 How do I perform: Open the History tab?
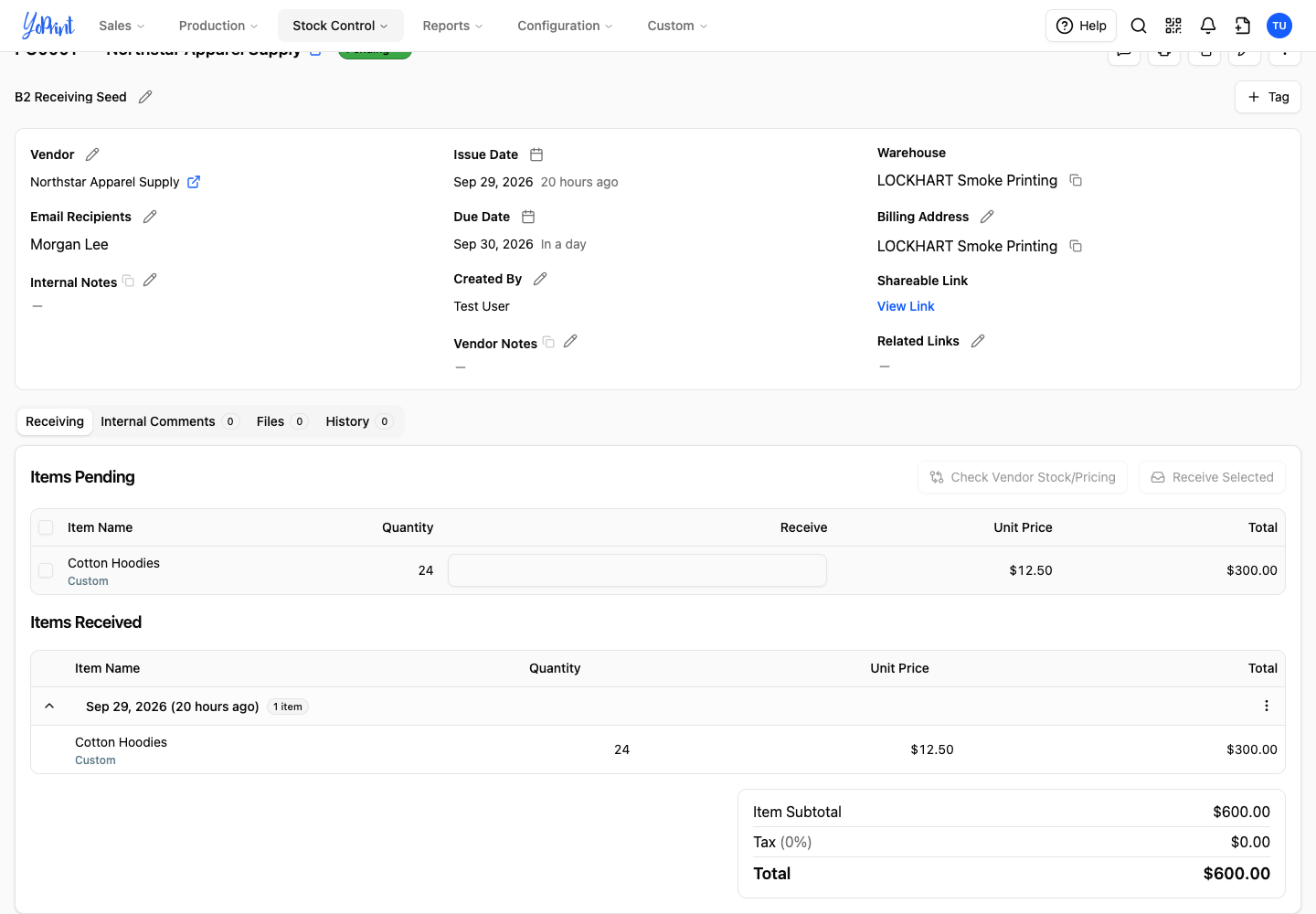pyautogui.click(x=358, y=421)
